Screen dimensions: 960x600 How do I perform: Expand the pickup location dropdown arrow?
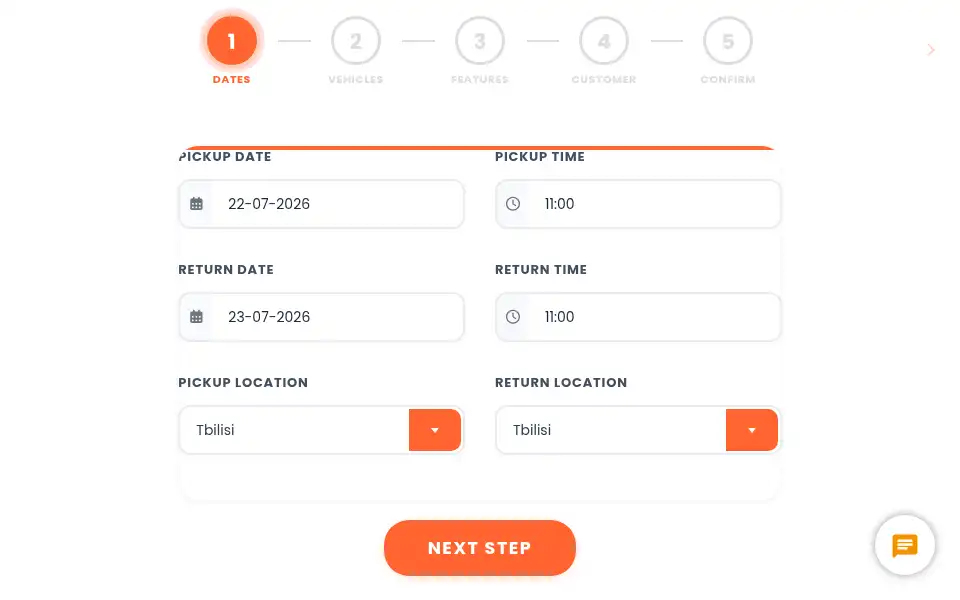[435, 430]
